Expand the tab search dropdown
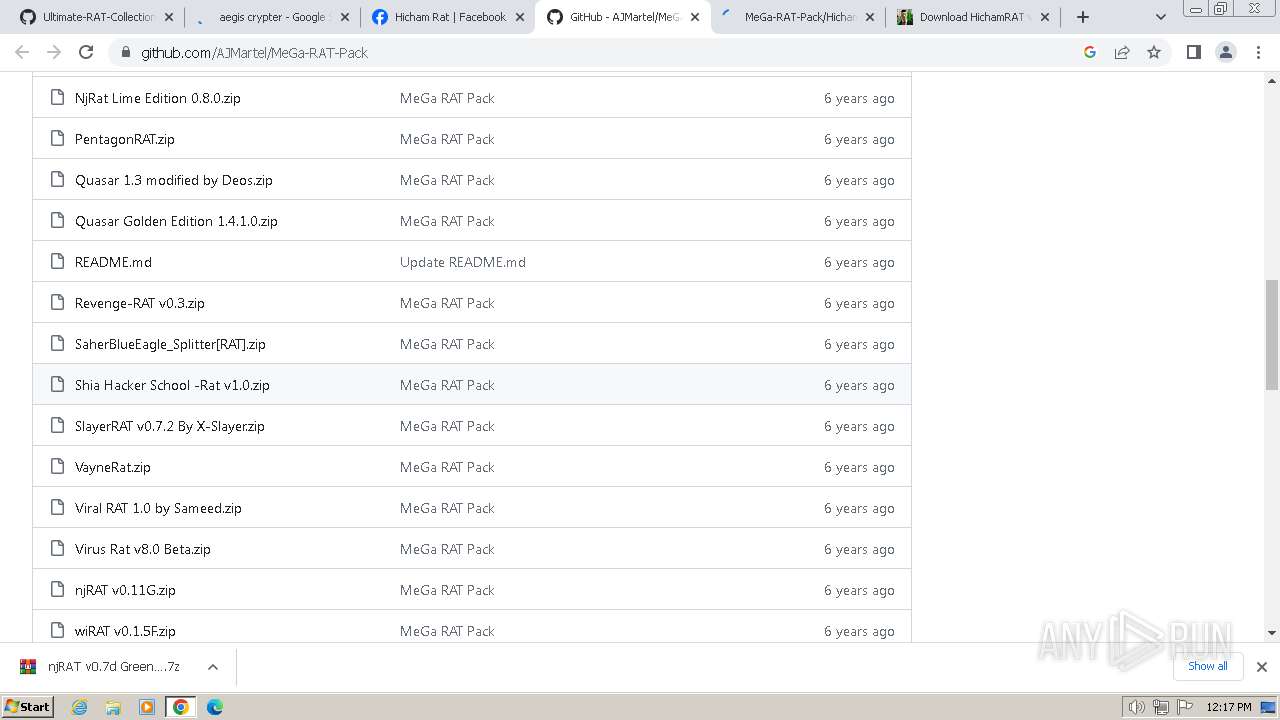The width and height of the screenshot is (1280, 720). coord(1161,17)
